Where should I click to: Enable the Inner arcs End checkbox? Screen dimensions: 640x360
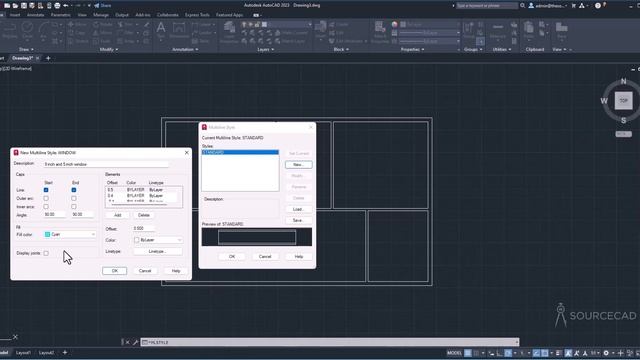pyautogui.click(x=74, y=207)
